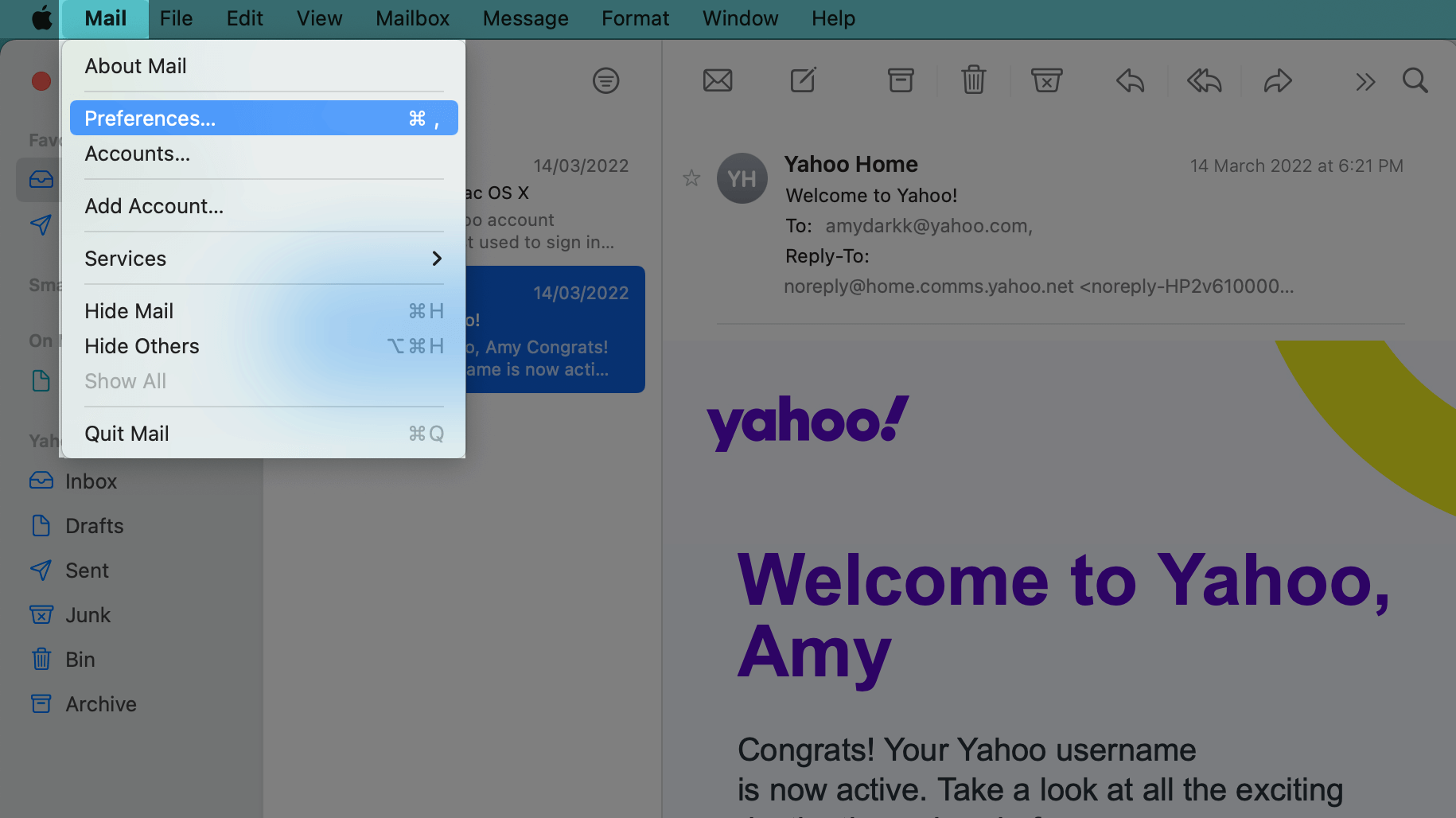The image size is (1456, 818).
Task: Choose About Mail
Action: pyautogui.click(x=263, y=66)
